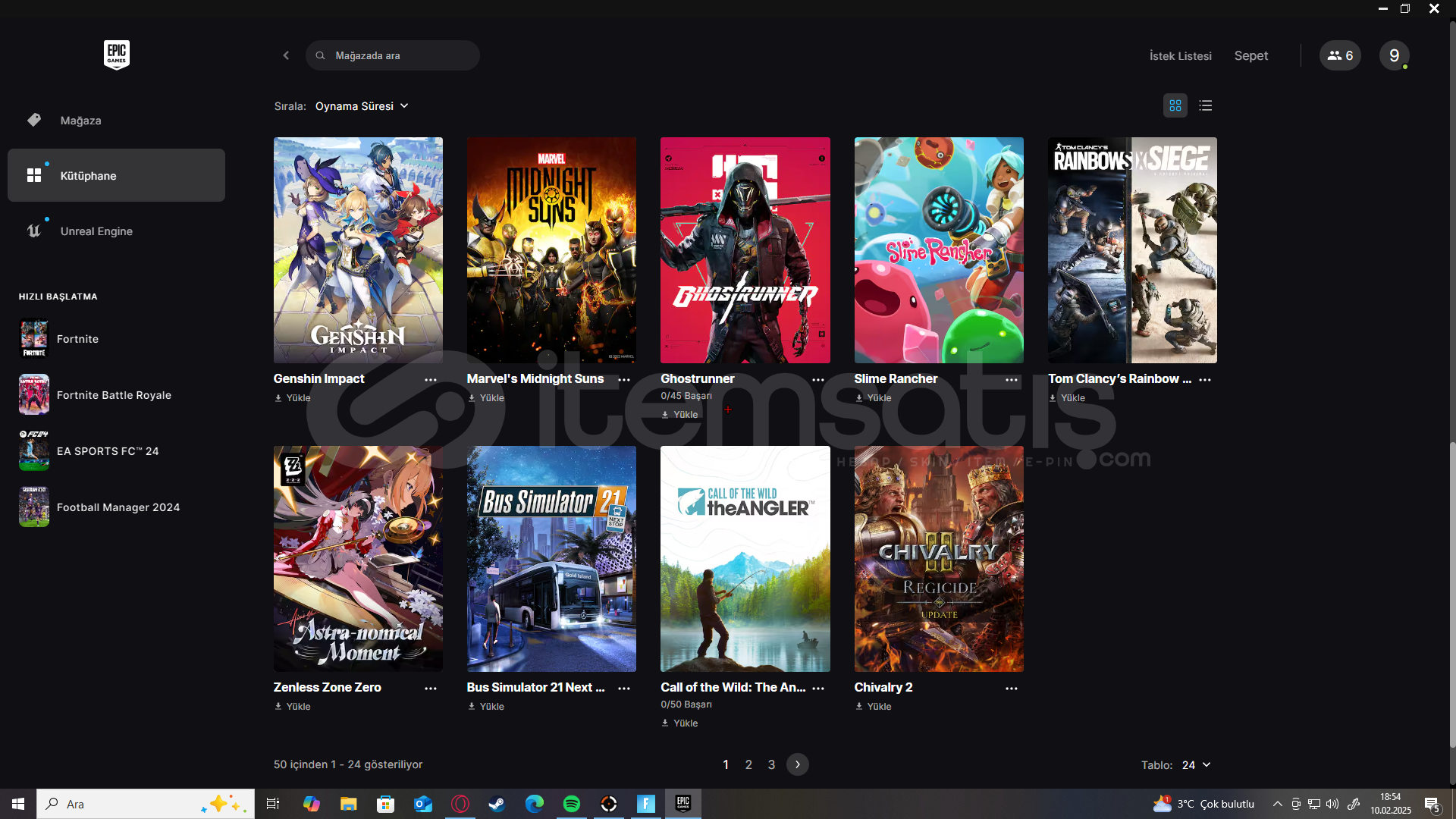The width and height of the screenshot is (1456, 819).
Task: Switch to grid view
Action: 1175,105
